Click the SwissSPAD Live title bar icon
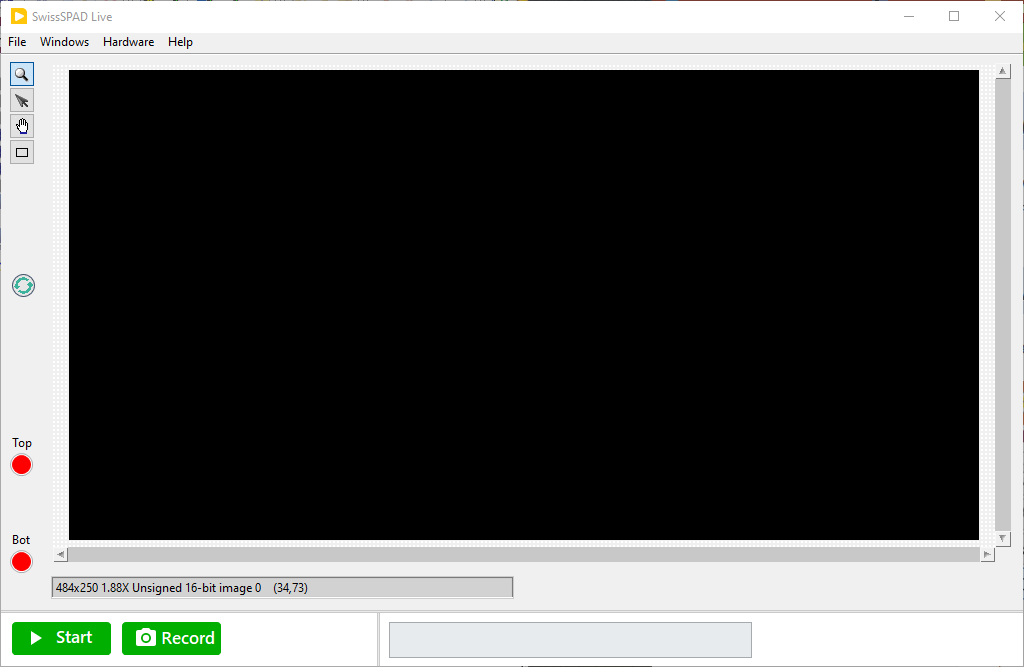Viewport: 1024px width, 667px height. (x=19, y=16)
